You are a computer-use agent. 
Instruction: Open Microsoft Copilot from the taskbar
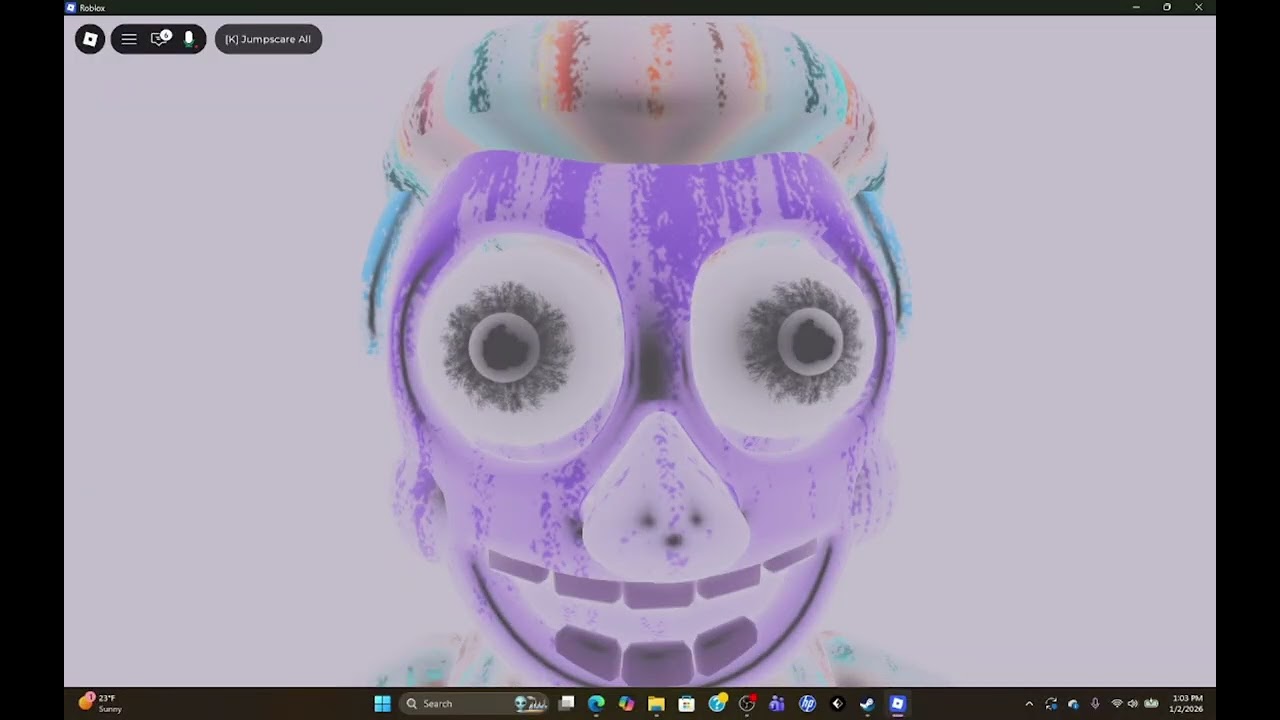pyautogui.click(x=626, y=704)
